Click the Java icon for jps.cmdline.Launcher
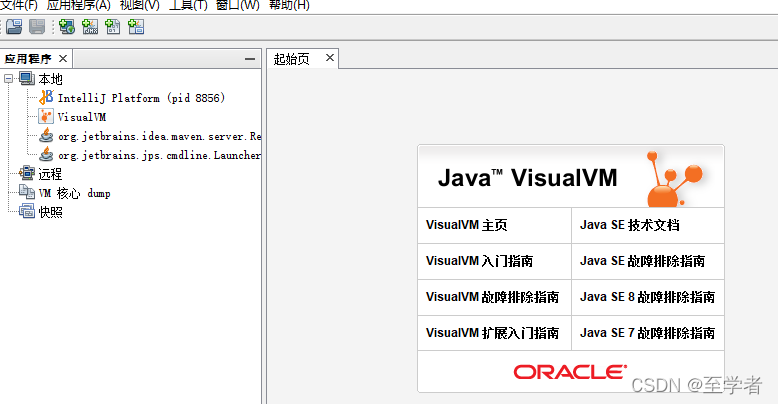This screenshot has width=778, height=404. tap(46, 154)
